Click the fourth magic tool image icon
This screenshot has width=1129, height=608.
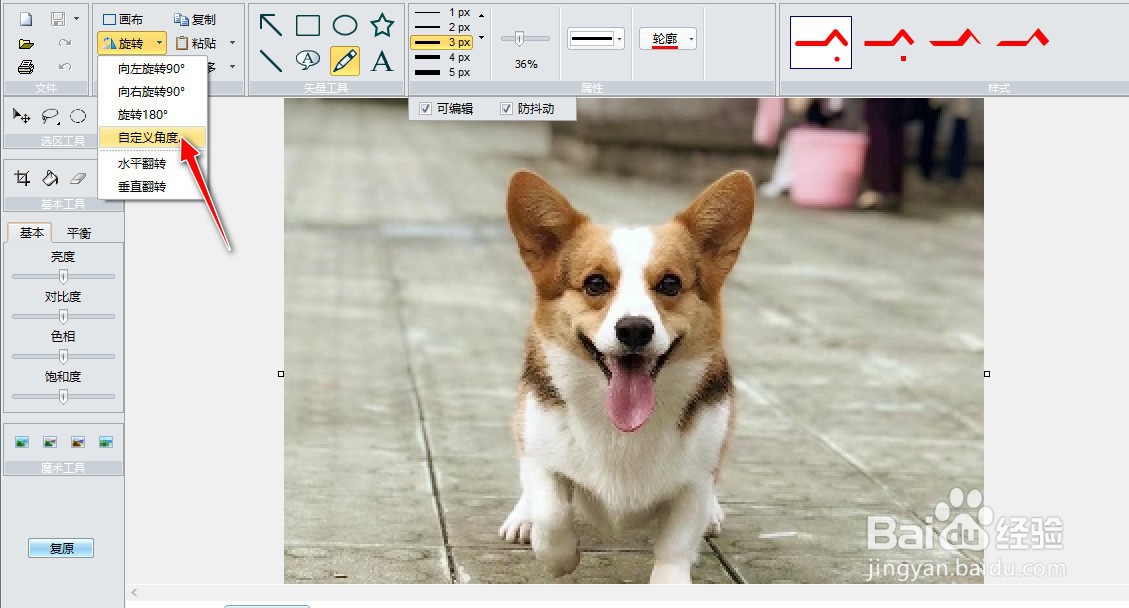coord(106,442)
